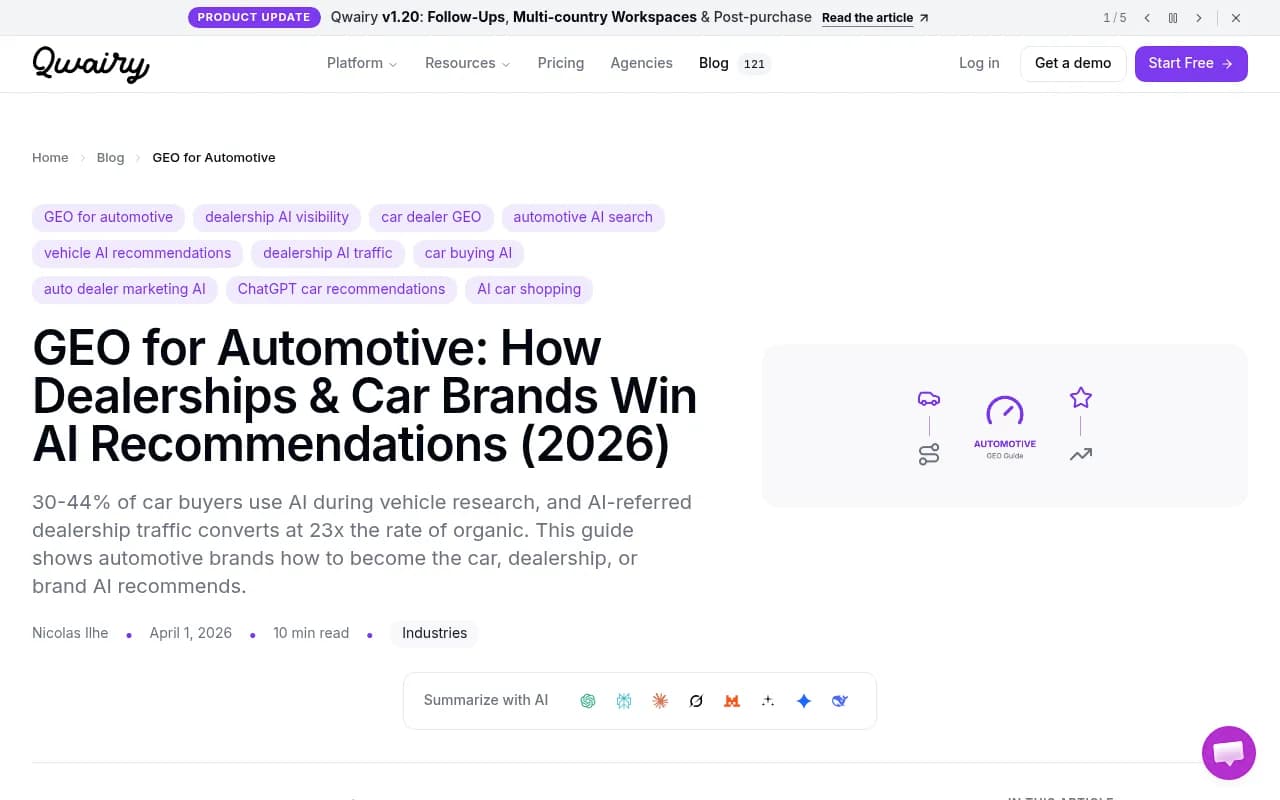The height and width of the screenshot is (800, 1280).
Task: Open the Blog nav item
Action: pos(714,63)
